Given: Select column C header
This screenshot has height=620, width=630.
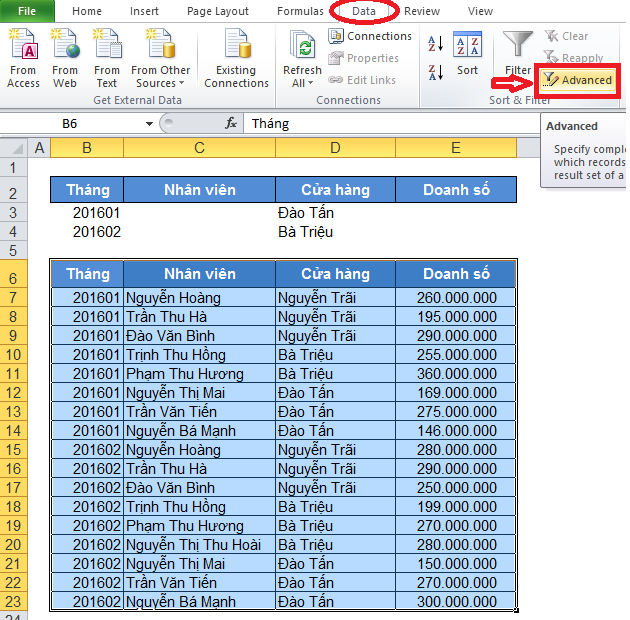Looking at the screenshot, I should pyautogui.click(x=199, y=148).
